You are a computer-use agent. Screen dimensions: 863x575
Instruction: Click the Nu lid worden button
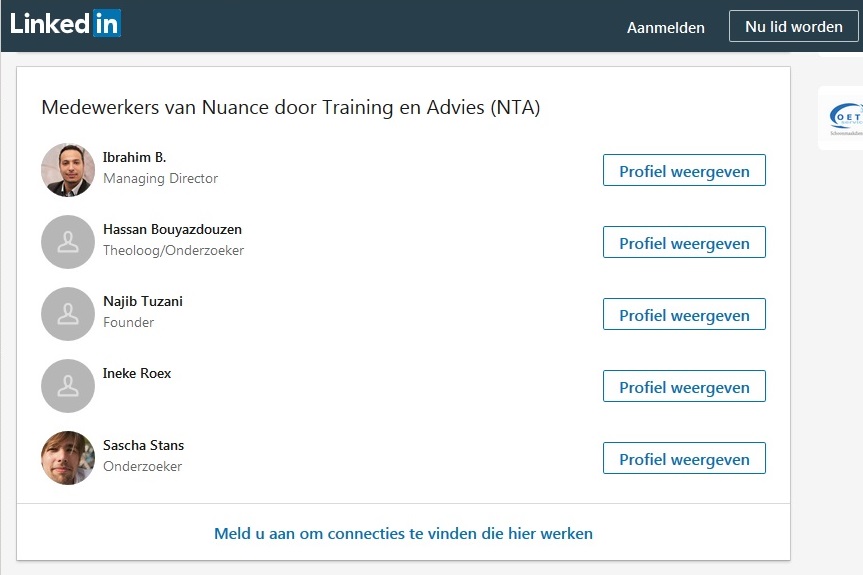click(x=794, y=26)
